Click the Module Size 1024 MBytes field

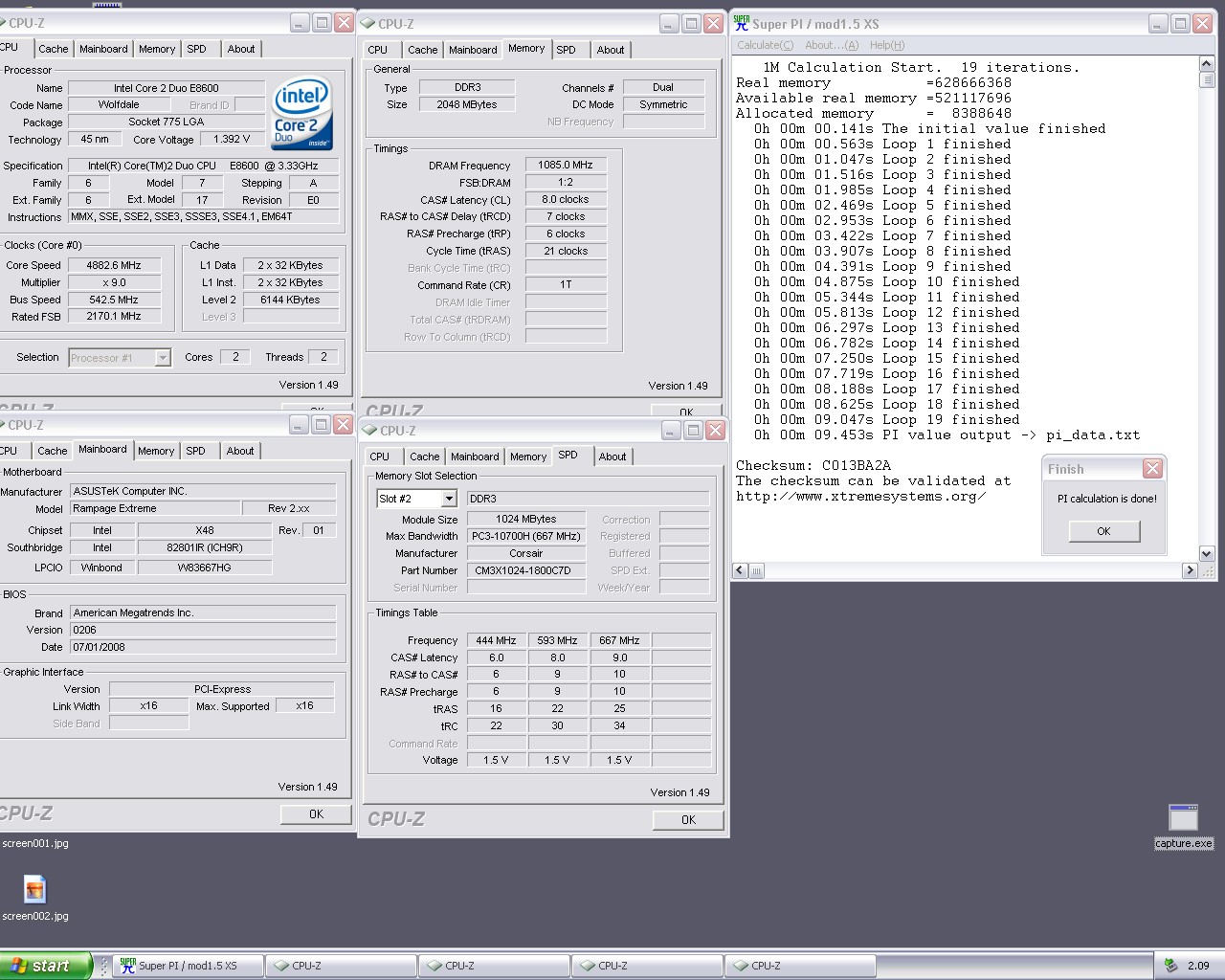click(526, 519)
